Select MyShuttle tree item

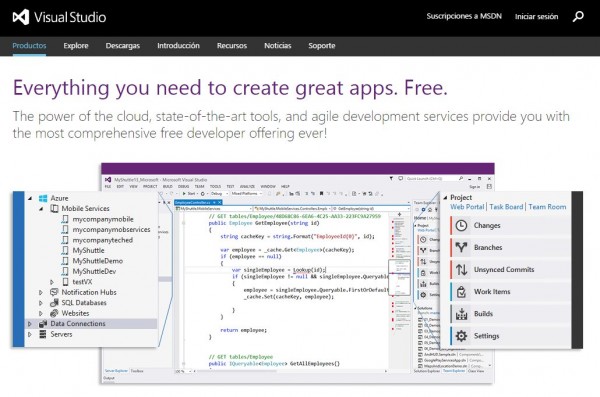[88, 250]
